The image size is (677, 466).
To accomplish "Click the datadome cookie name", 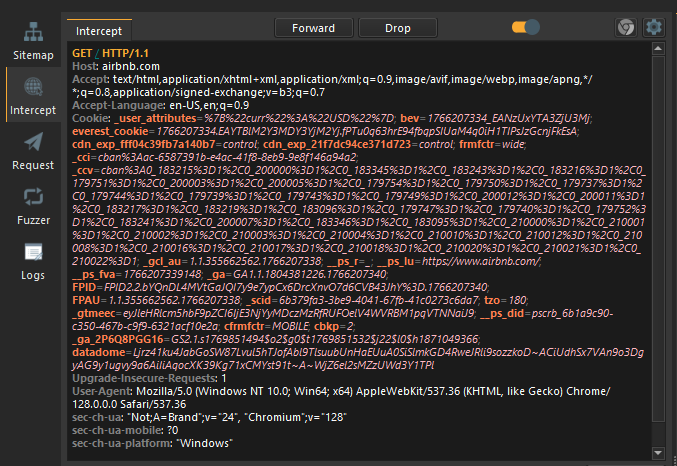I will pos(98,352).
